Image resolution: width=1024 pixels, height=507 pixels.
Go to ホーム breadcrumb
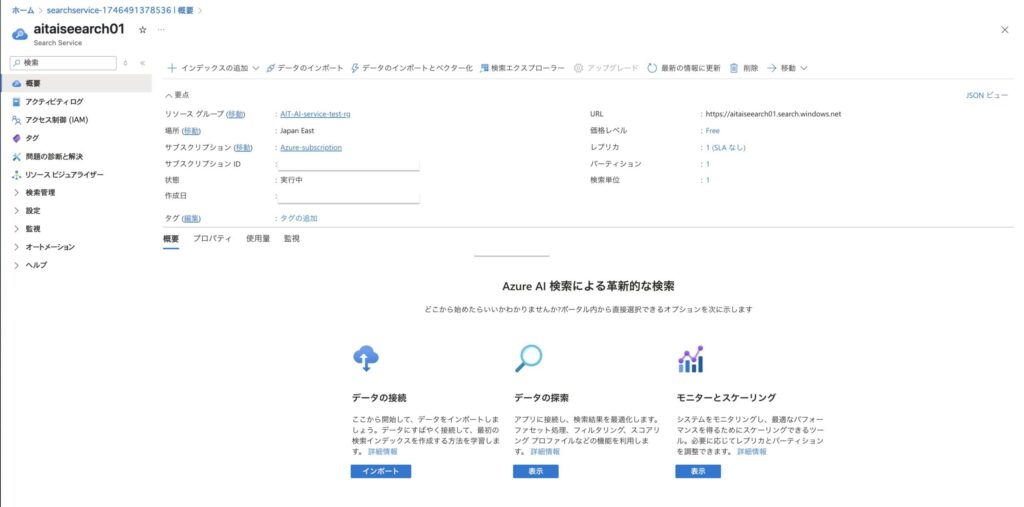pyautogui.click(x=23, y=10)
